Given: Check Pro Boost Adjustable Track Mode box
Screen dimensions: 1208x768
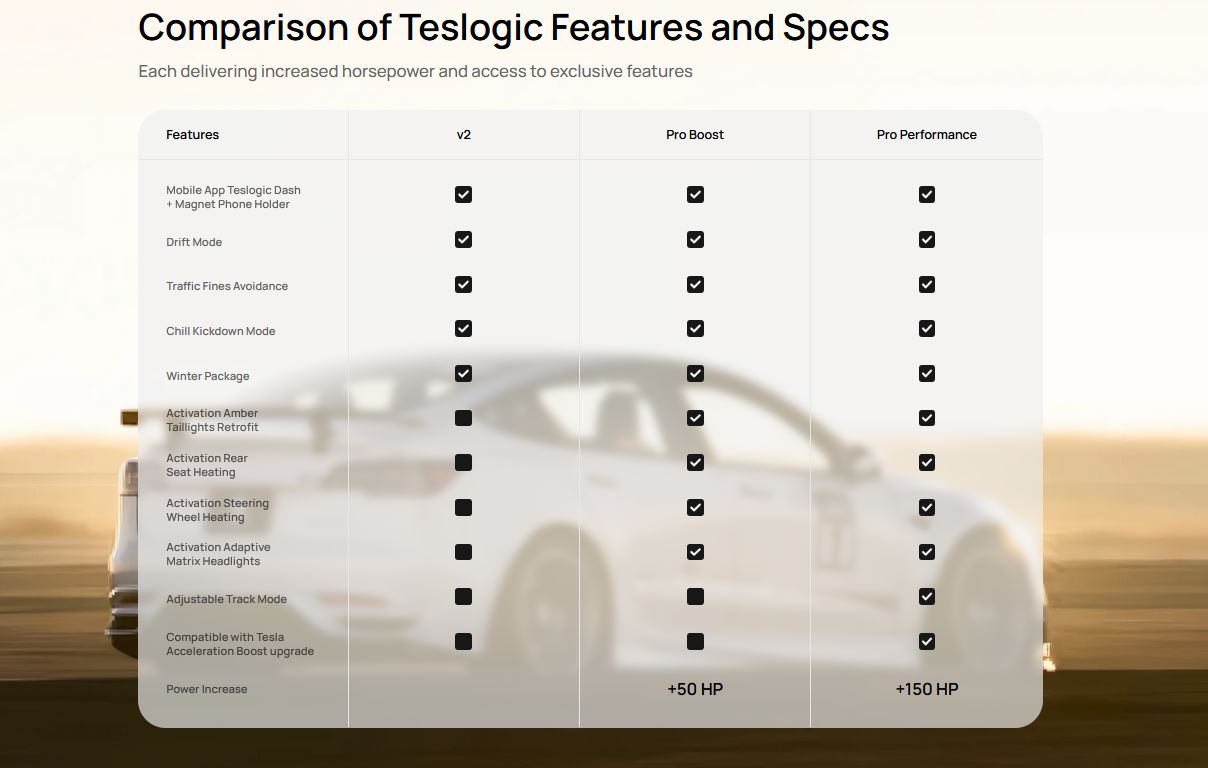Looking at the screenshot, I should pyautogui.click(x=695, y=597).
